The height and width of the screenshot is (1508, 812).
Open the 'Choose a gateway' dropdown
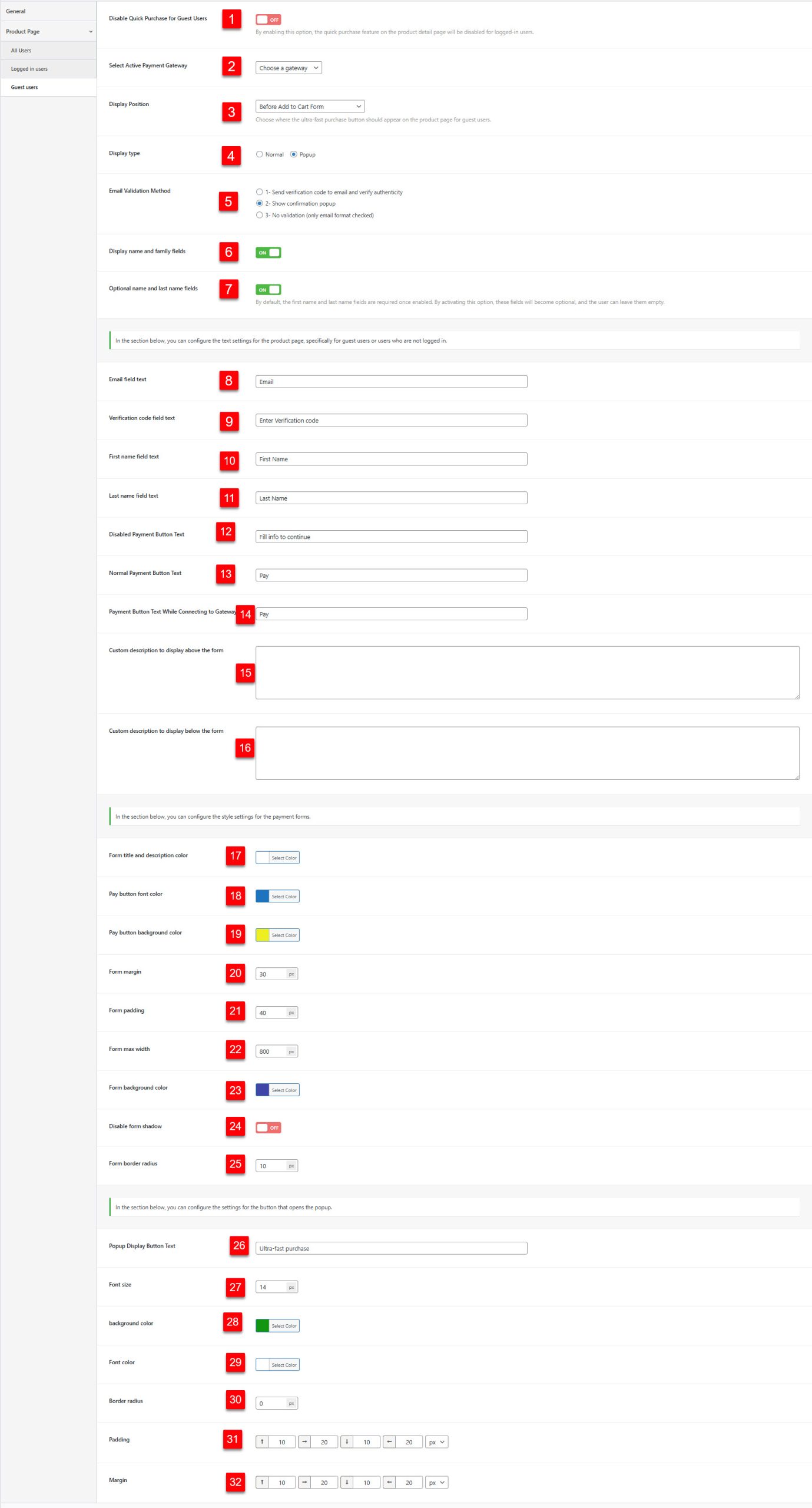[289, 68]
